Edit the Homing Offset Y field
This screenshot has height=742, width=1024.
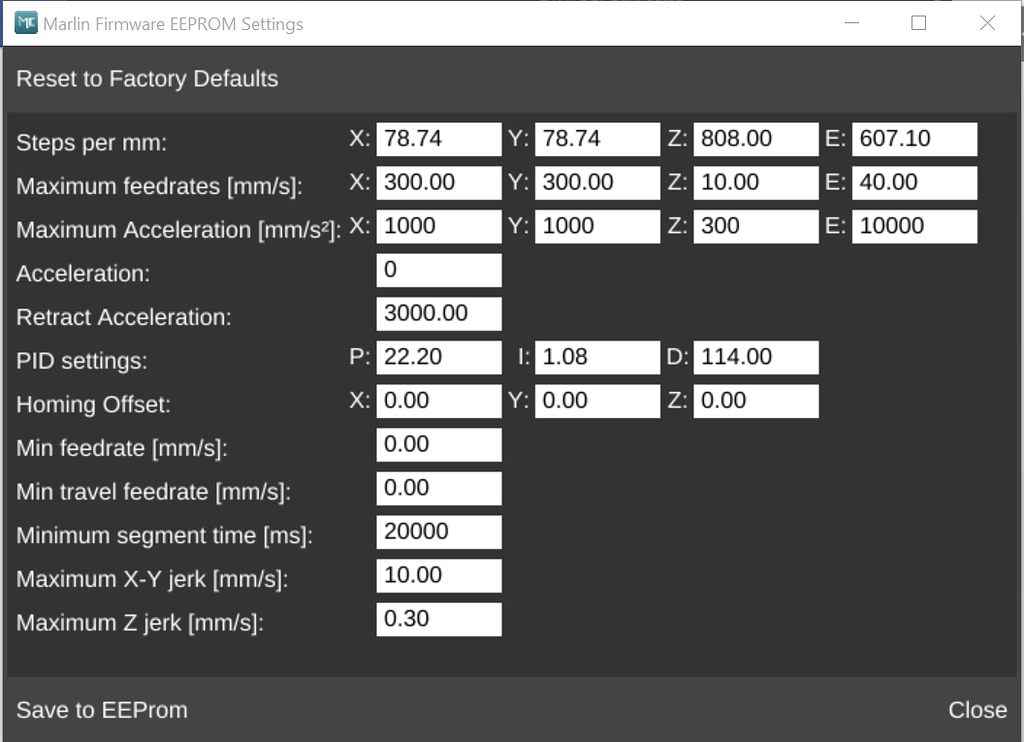click(x=597, y=401)
